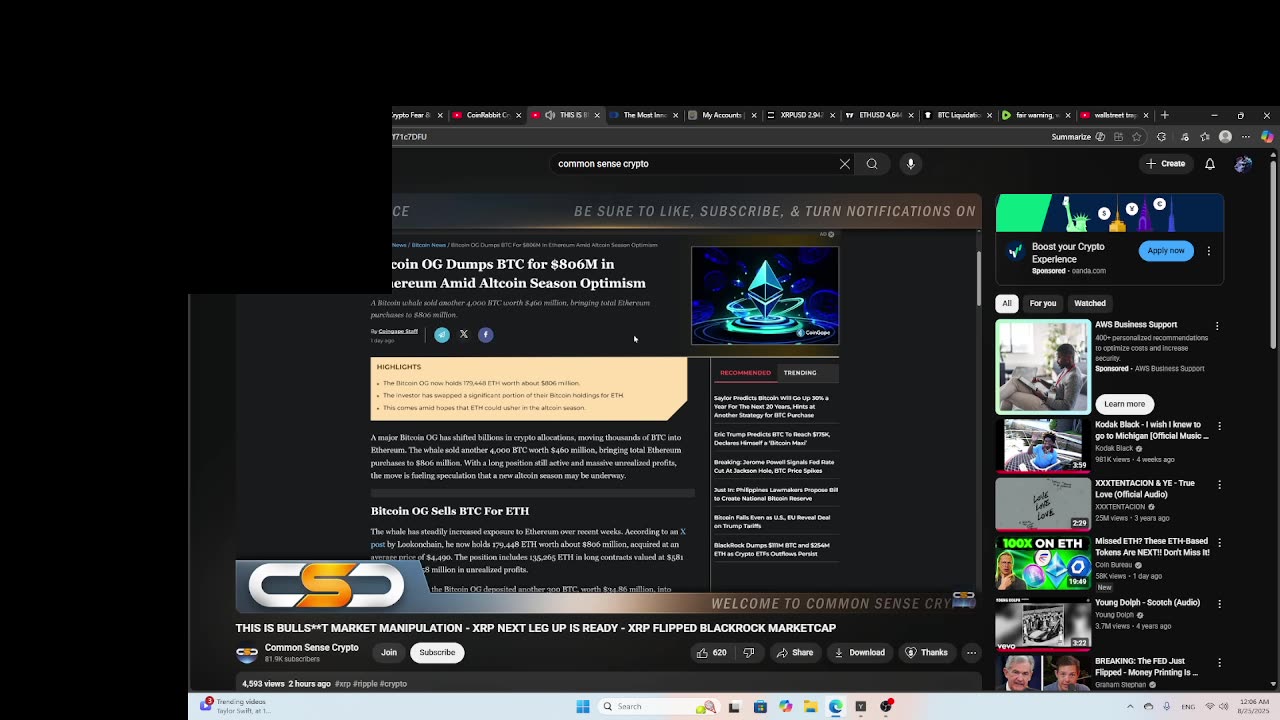Subscribe to Common Sense Crypto
The height and width of the screenshot is (720, 1280).
tap(437, 653)
